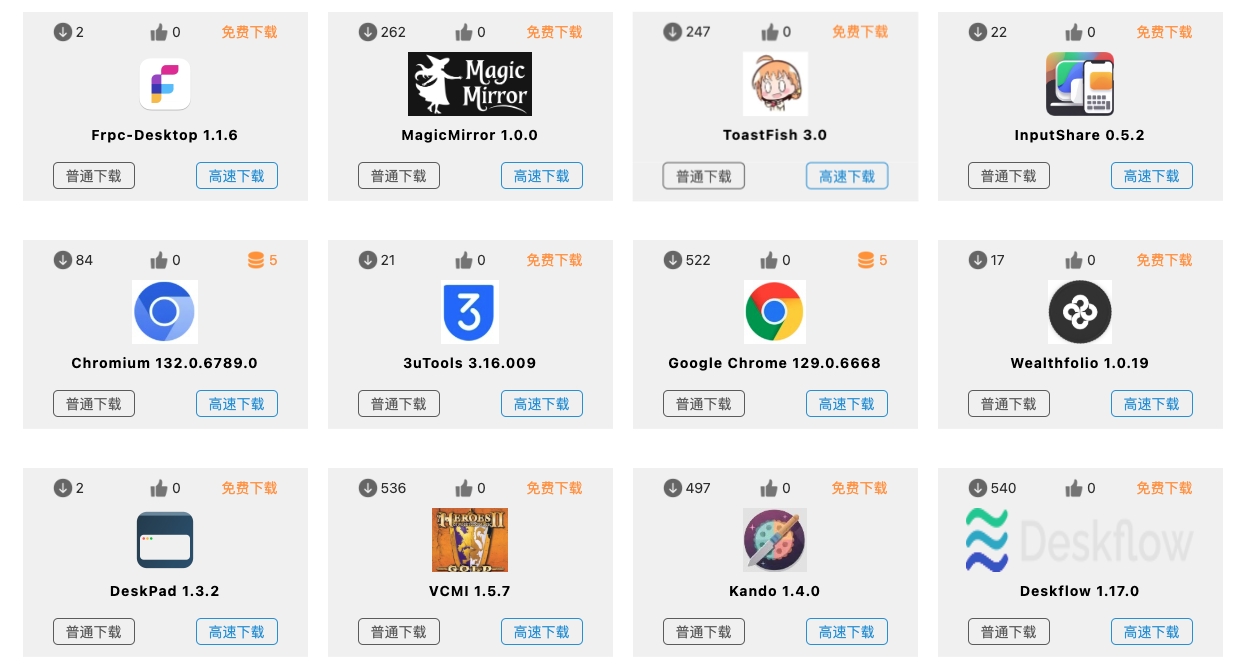Click the 免费下载 label on 3uTools
The image size is (1235, 669).
(555, 260)
